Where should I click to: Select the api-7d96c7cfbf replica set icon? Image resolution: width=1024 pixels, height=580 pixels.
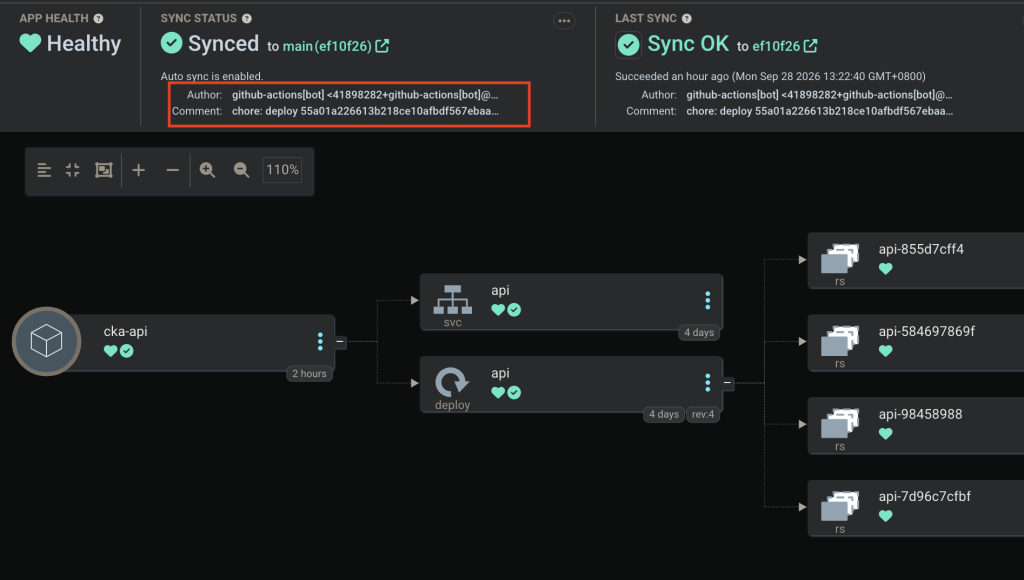click(x=840, y=506)
